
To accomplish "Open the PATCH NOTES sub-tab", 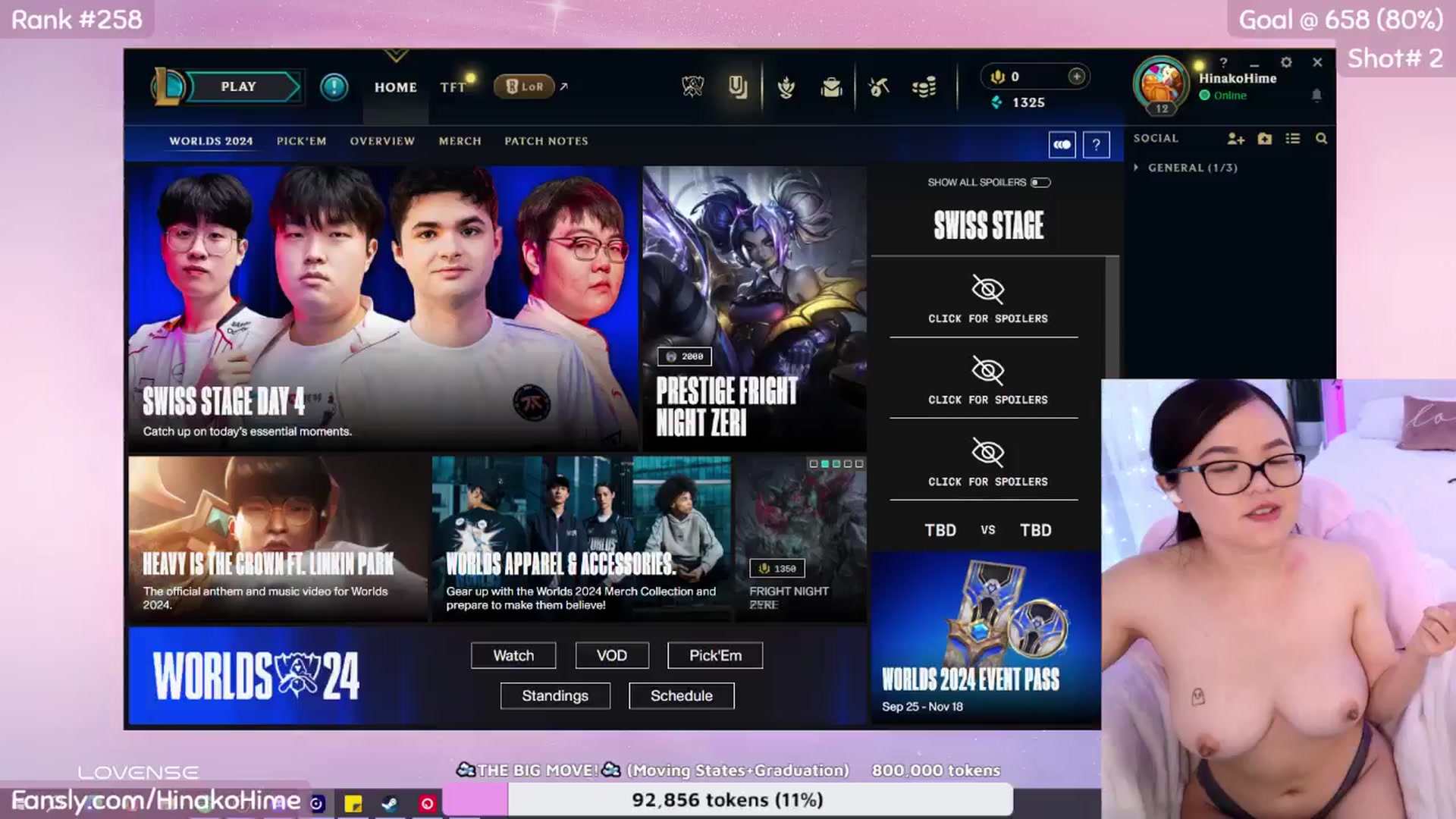I will (x=546, y=141).
